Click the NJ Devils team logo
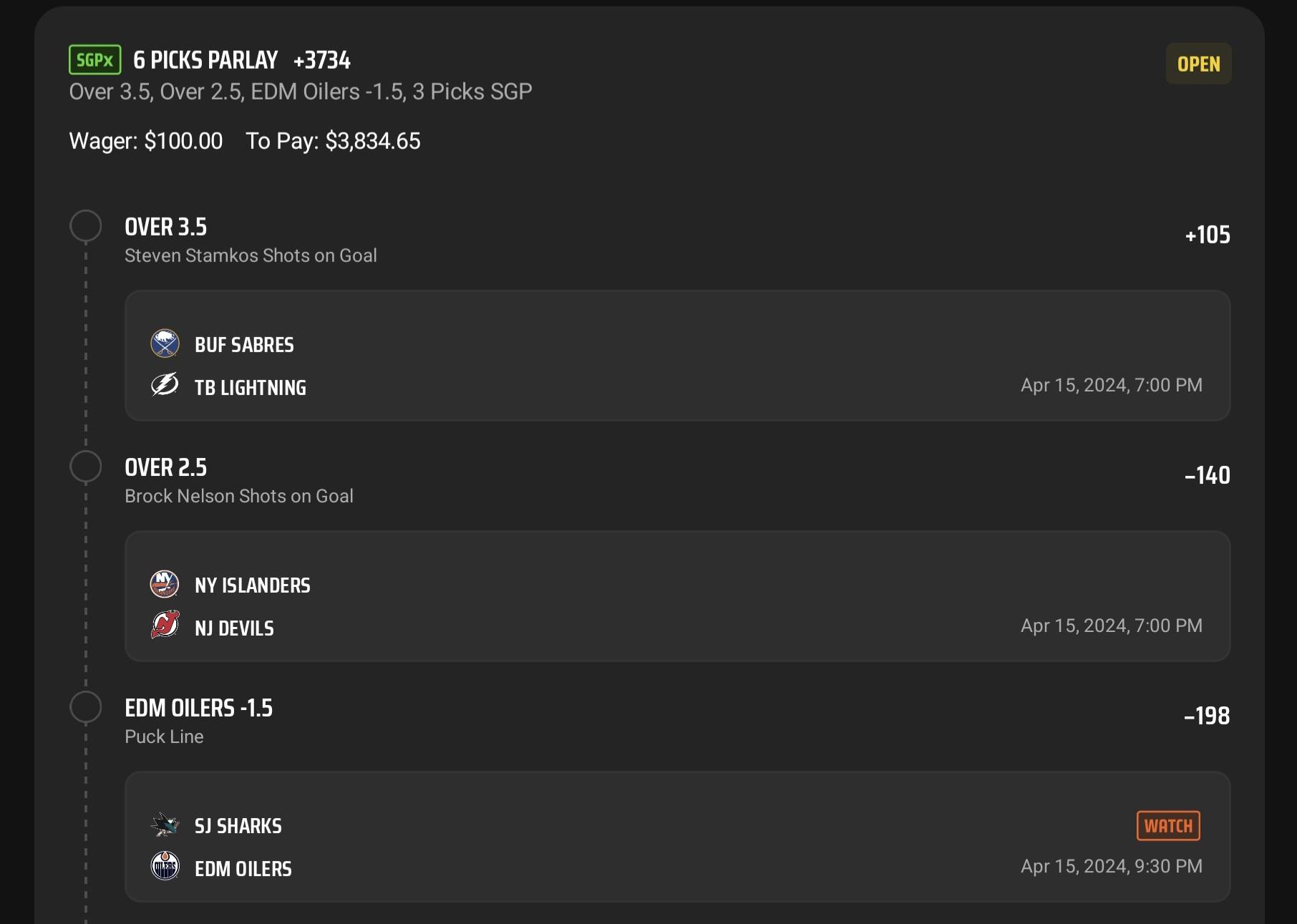The image size is (1297, 924). (165, 625)
